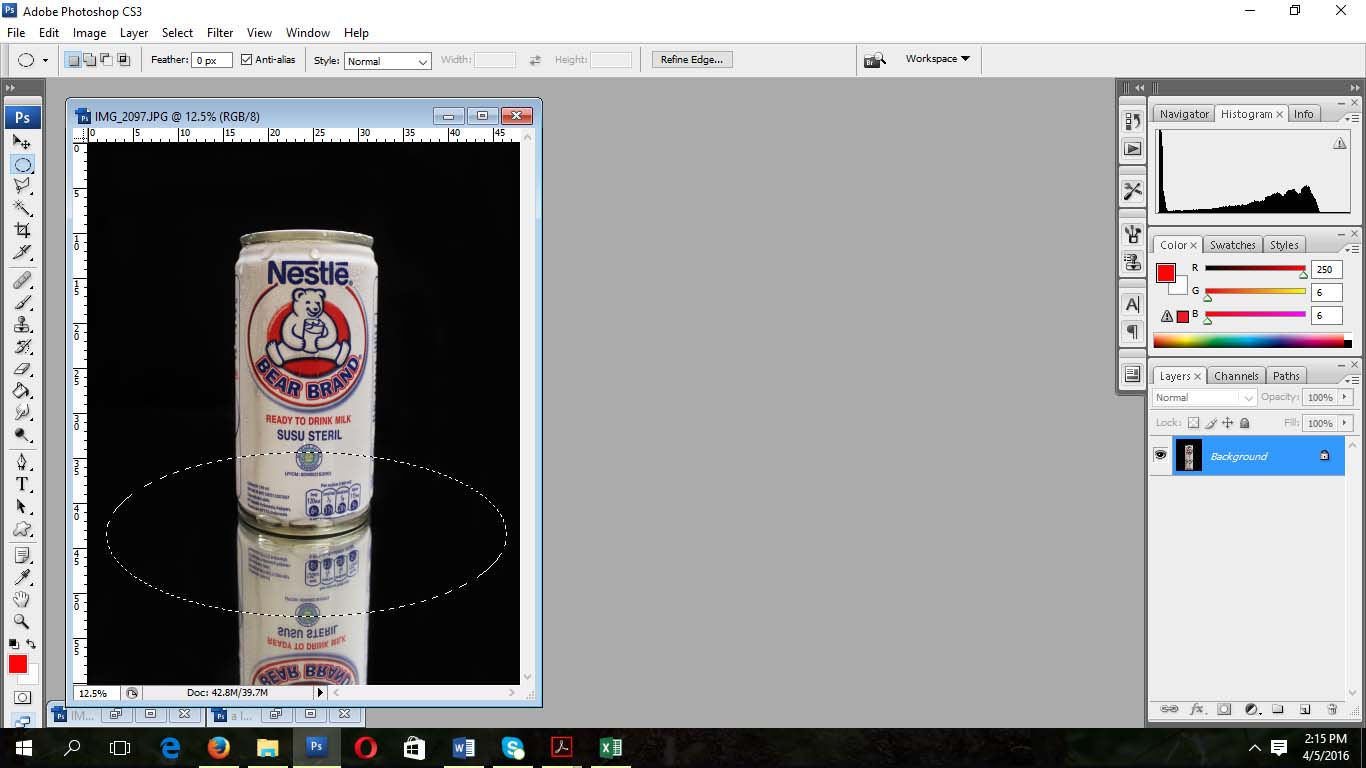Click the delete layer trash icon
This screenshot has width=1366, height=768.
click(x=1331, y=709)
